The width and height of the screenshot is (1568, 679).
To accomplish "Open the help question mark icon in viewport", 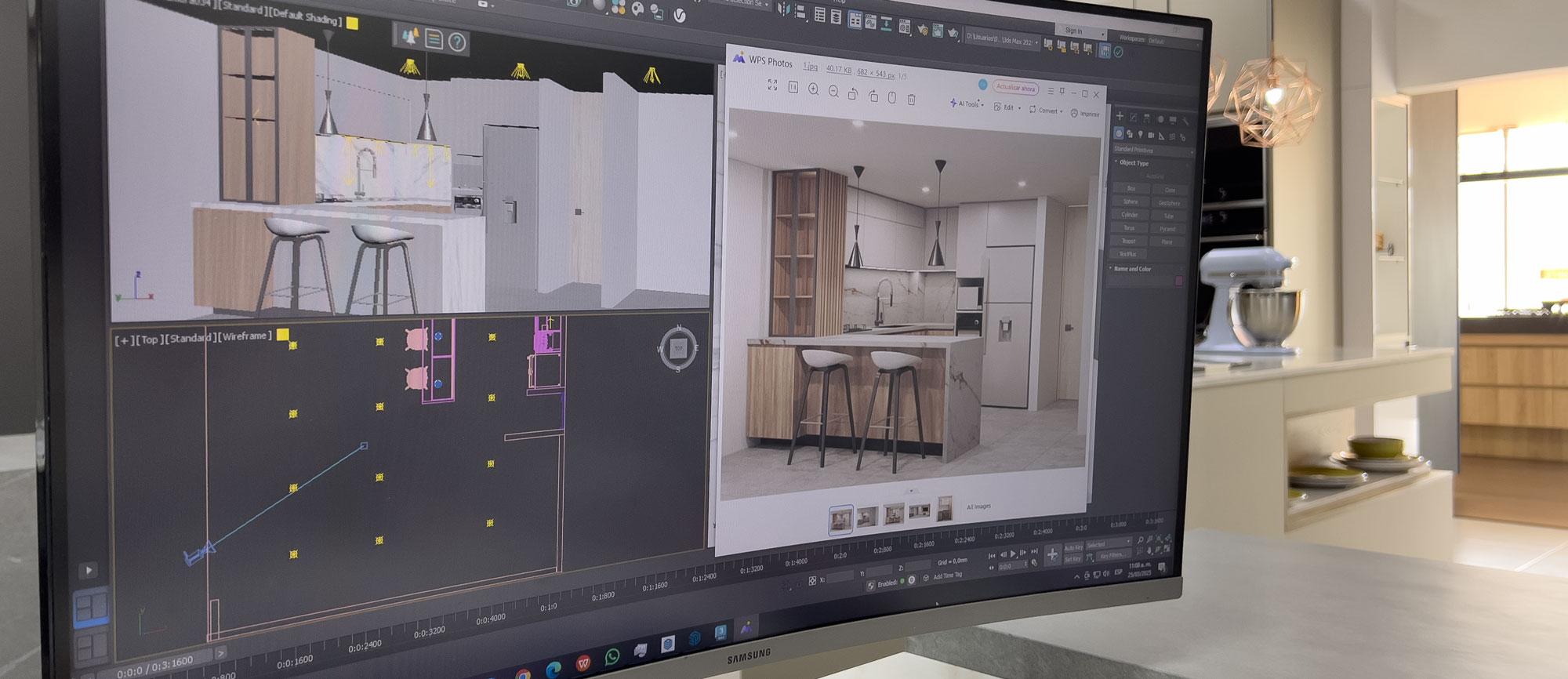I will [x=457, y=42].
